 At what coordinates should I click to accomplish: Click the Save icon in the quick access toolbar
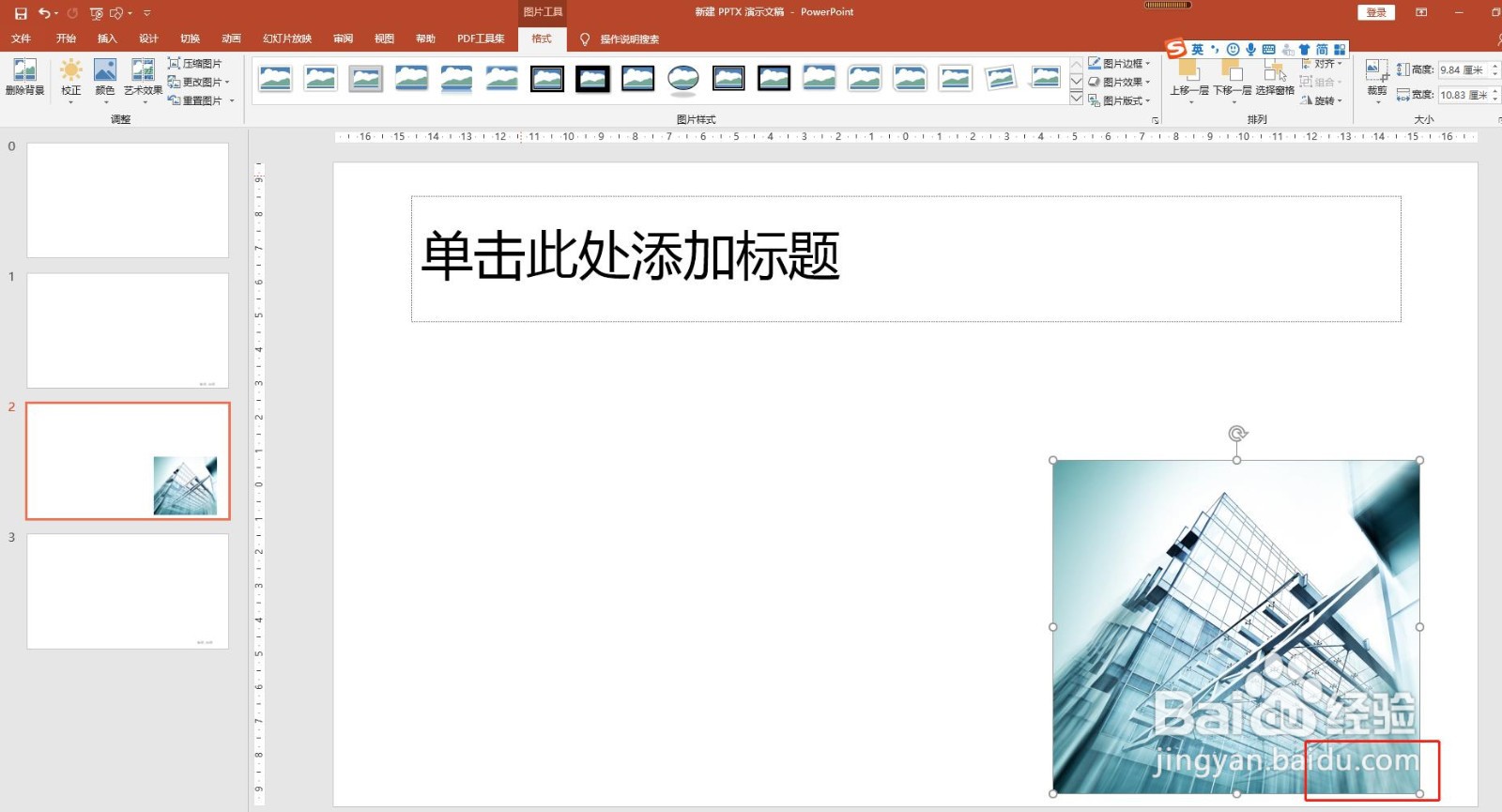pos(21,13)
